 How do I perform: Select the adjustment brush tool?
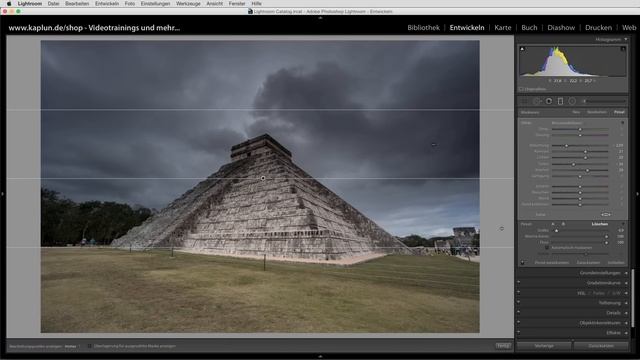coord(604,101)
